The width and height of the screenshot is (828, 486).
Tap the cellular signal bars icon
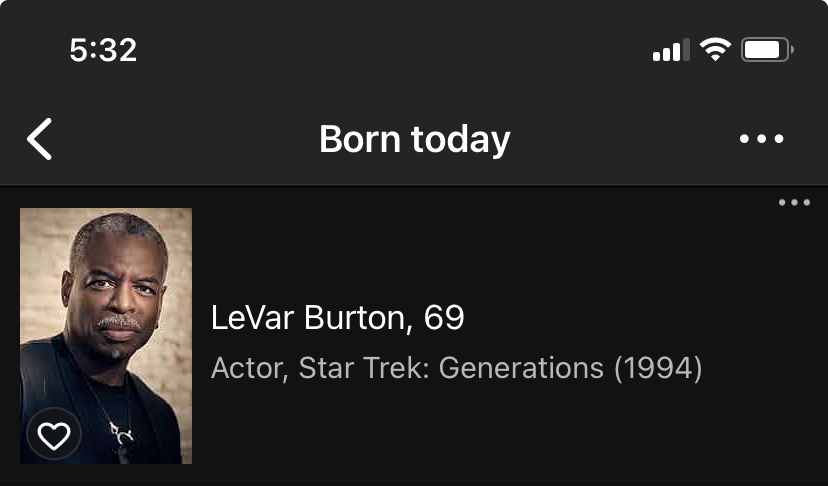[670, 49]
